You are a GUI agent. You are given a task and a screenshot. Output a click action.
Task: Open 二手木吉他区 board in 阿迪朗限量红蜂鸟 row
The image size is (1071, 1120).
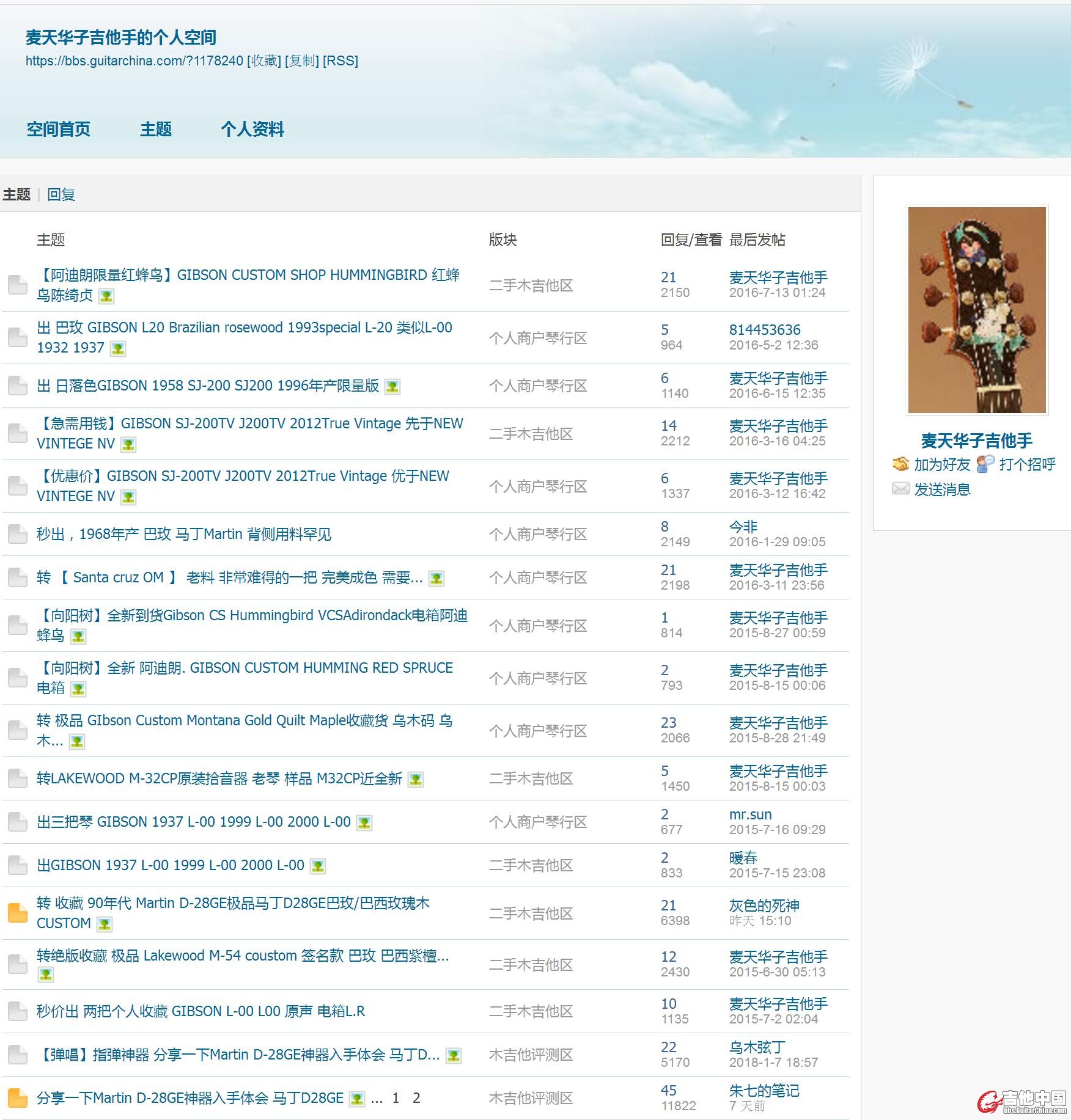[531, 285]
